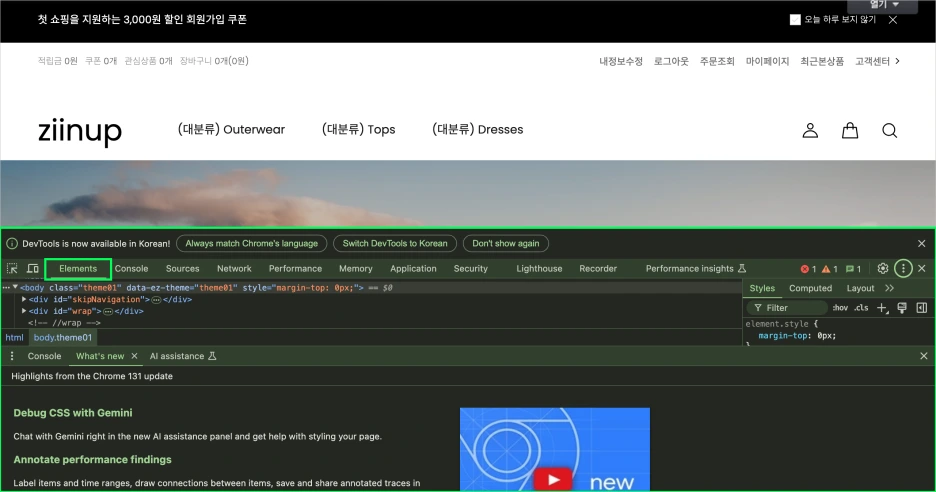
Task: Click the ziinup logo
Action: click(80, 131)
